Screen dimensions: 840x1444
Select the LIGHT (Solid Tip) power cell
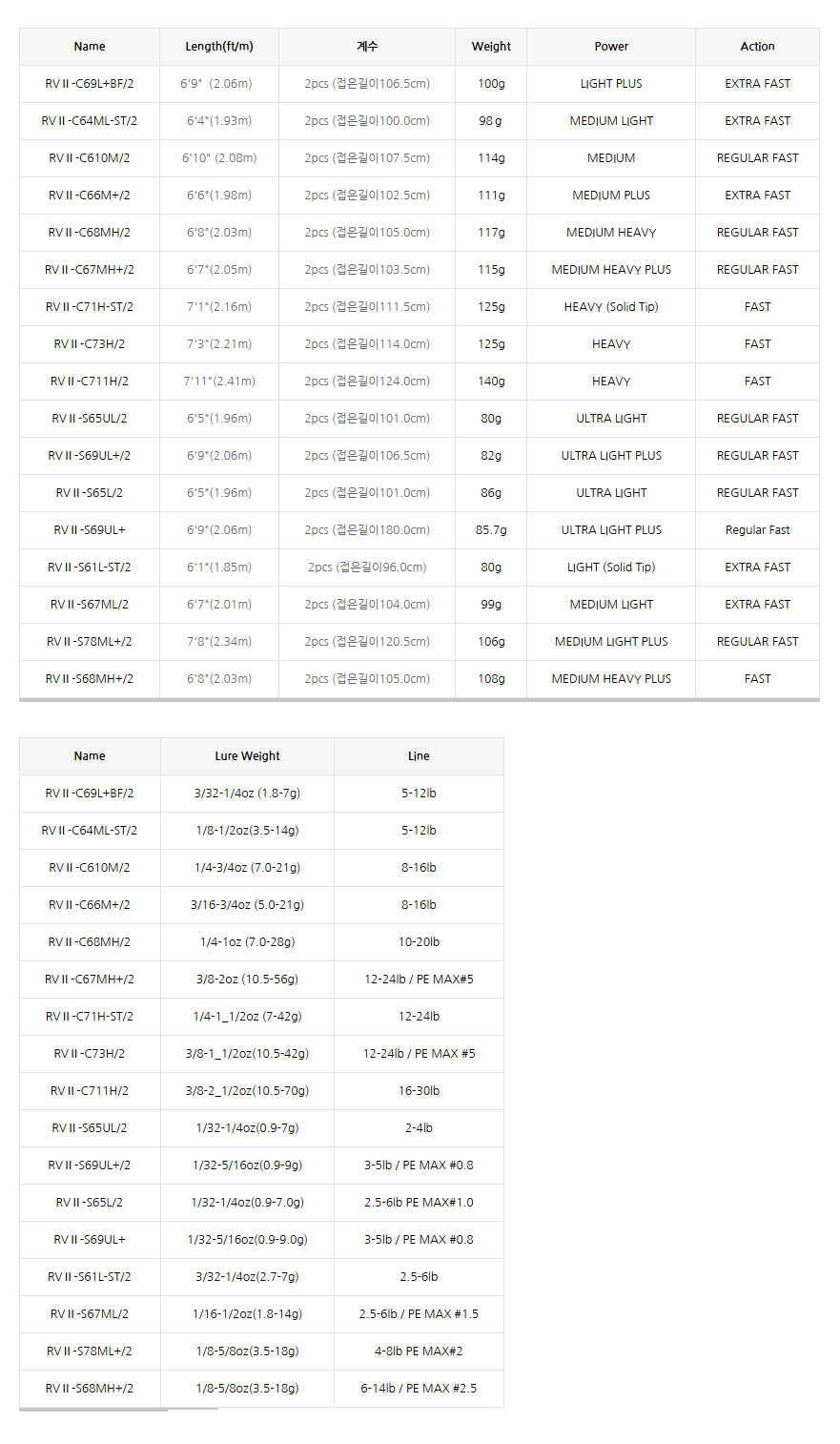tap(611, 567)
